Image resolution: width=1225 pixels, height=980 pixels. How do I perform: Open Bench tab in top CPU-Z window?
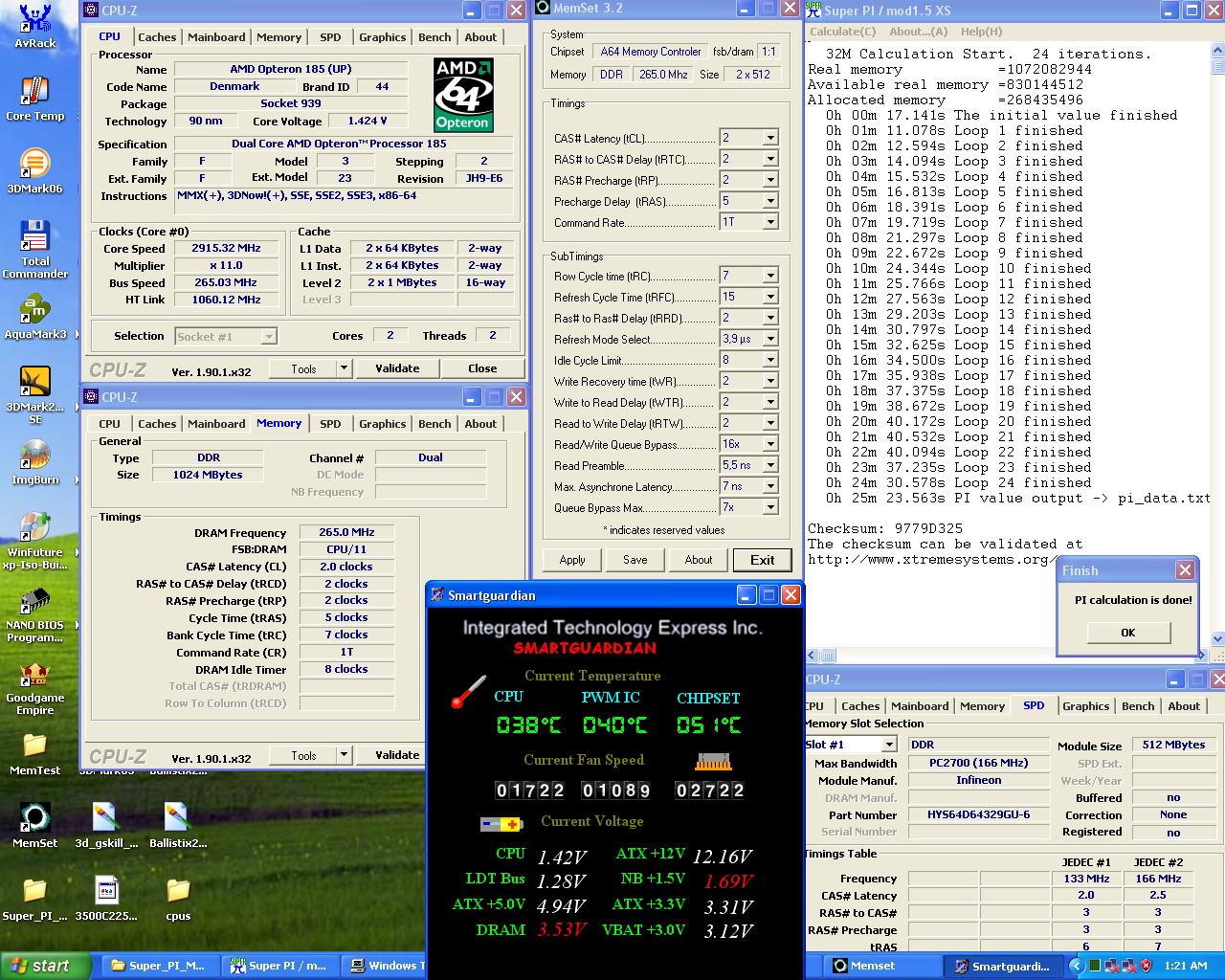[x=434, y=37]
